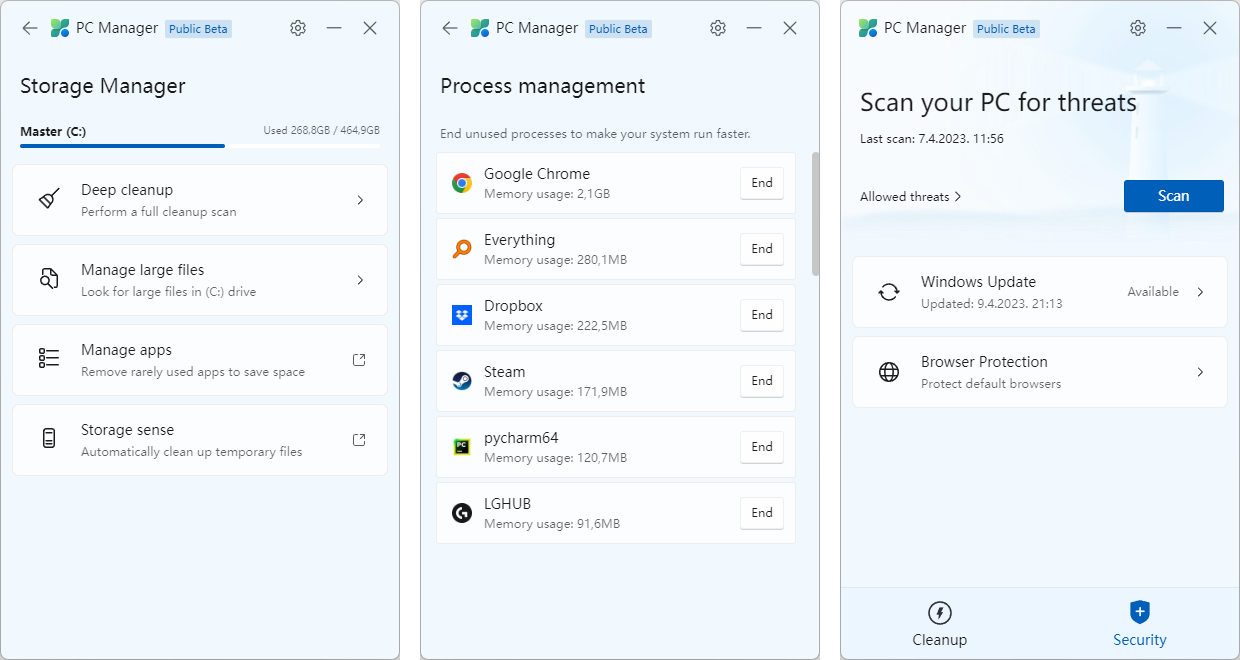Click the 'Manage large files' title text
The width and height of the screenshot is (1240, 660).
(x=142, y=270)
